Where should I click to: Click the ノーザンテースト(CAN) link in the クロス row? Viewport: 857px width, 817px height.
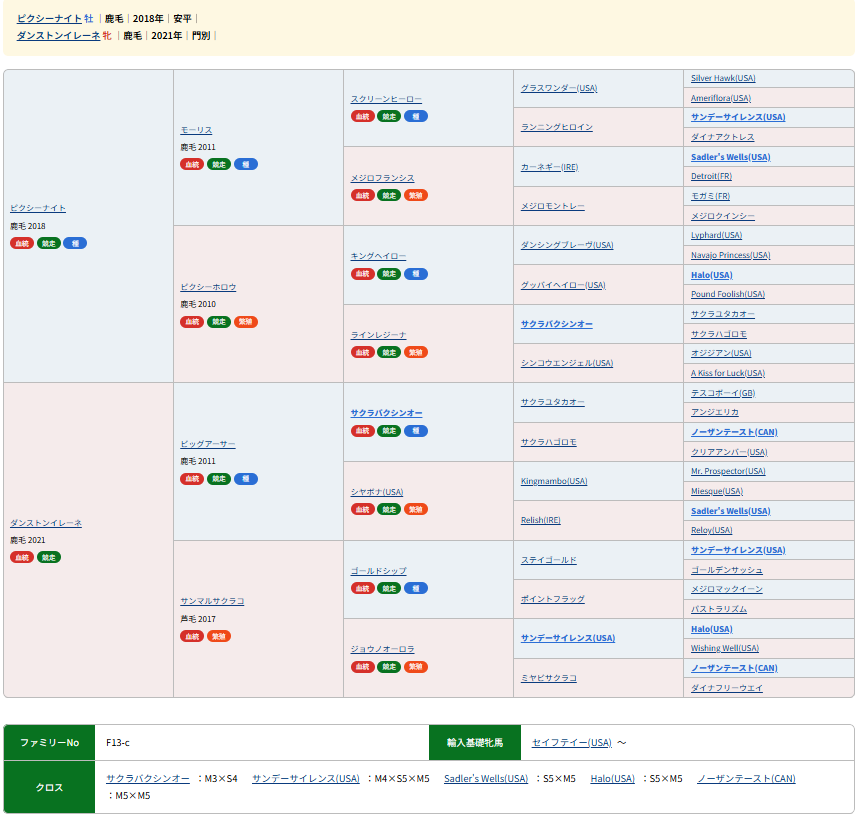coord(746,778)
